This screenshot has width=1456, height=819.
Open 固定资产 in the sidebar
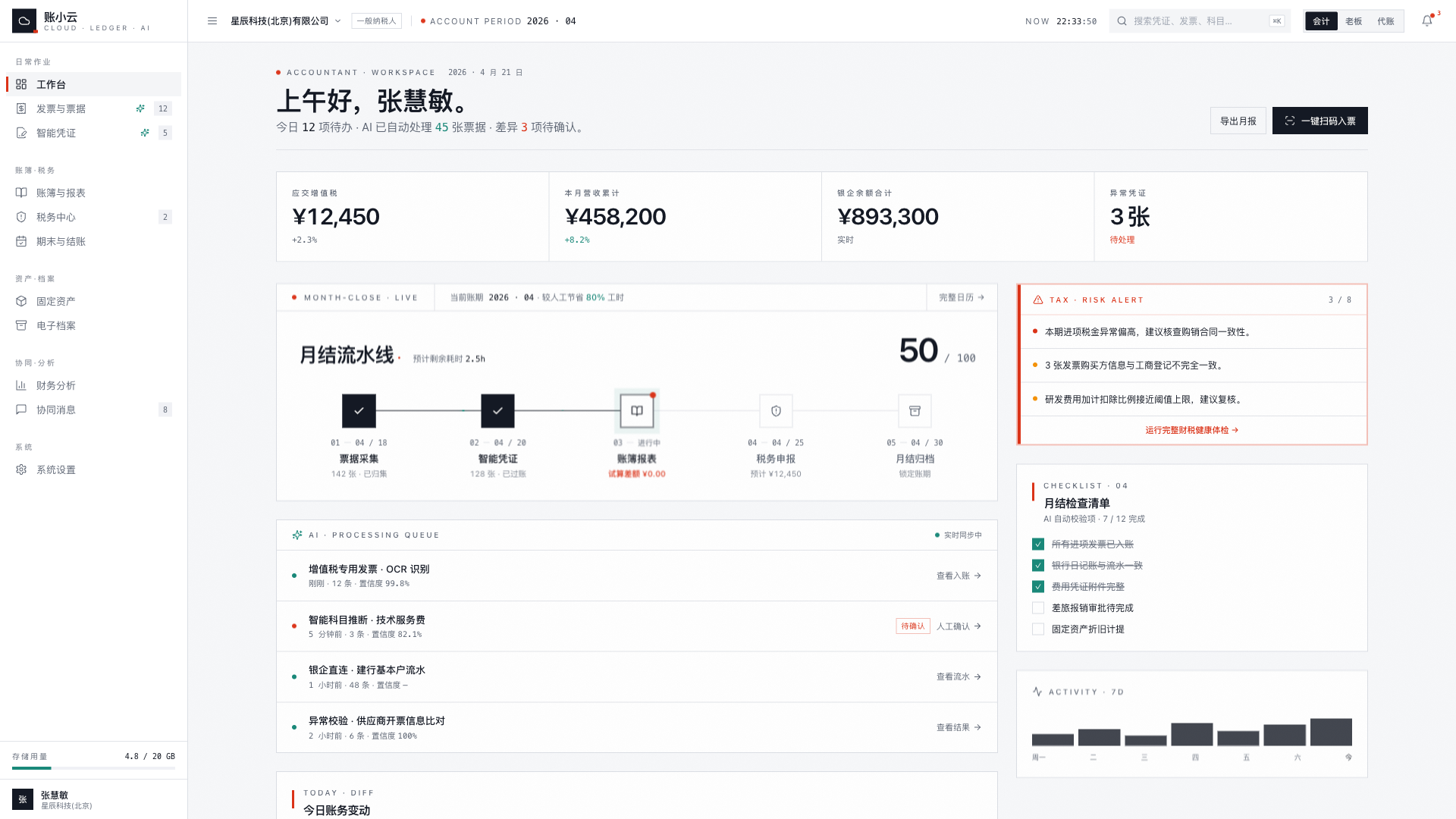point(56,301)
